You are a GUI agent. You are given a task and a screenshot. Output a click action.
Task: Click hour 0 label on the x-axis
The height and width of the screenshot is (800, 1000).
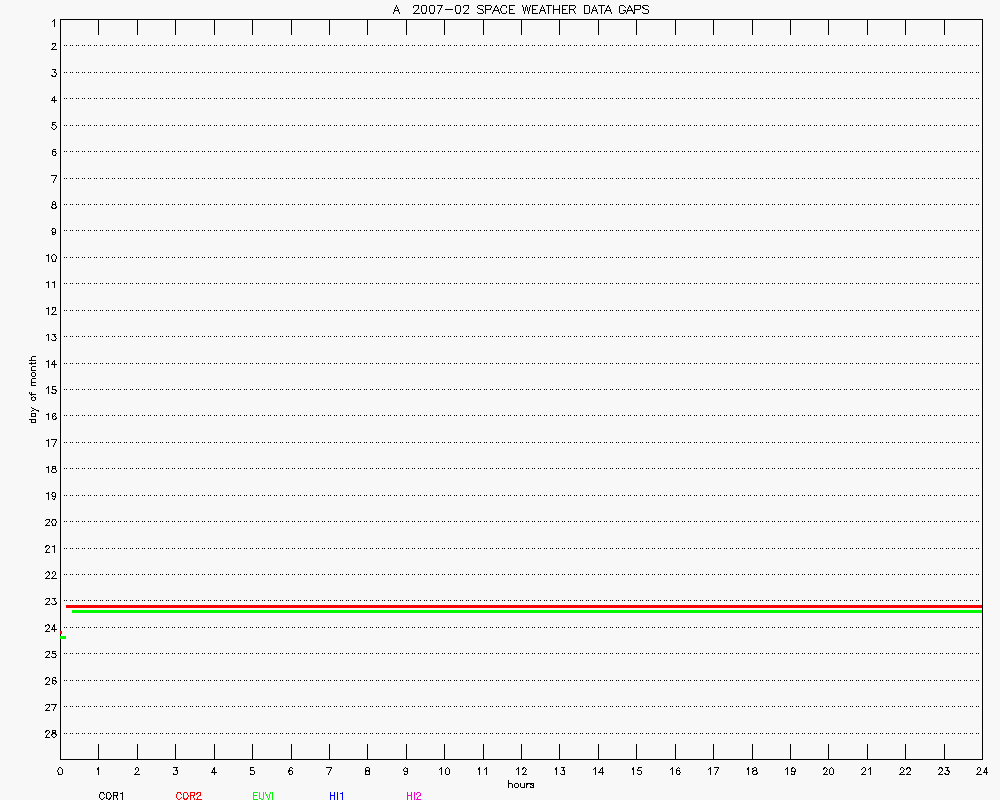[60, 771]
